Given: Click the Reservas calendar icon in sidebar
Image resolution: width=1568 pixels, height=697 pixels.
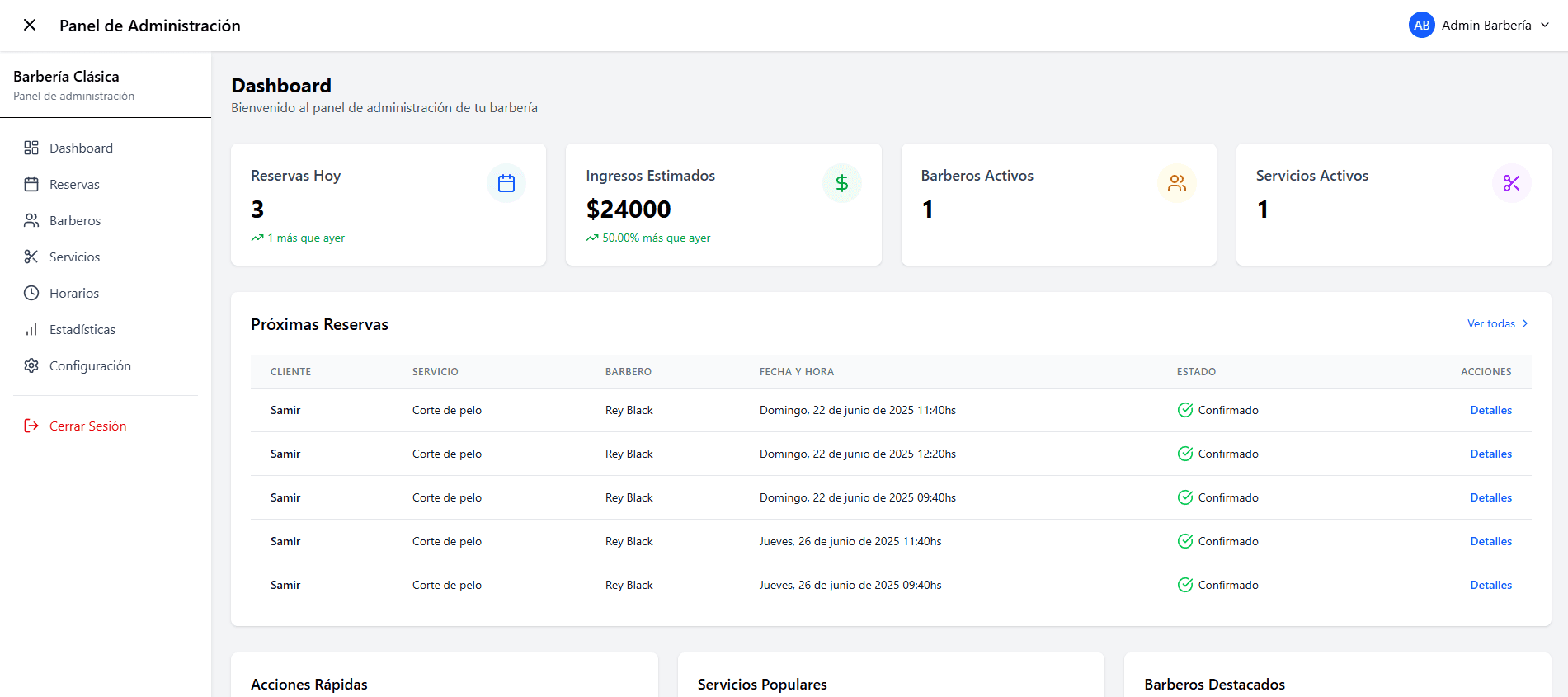Looking at the screenshot, I should coord(31,184).
